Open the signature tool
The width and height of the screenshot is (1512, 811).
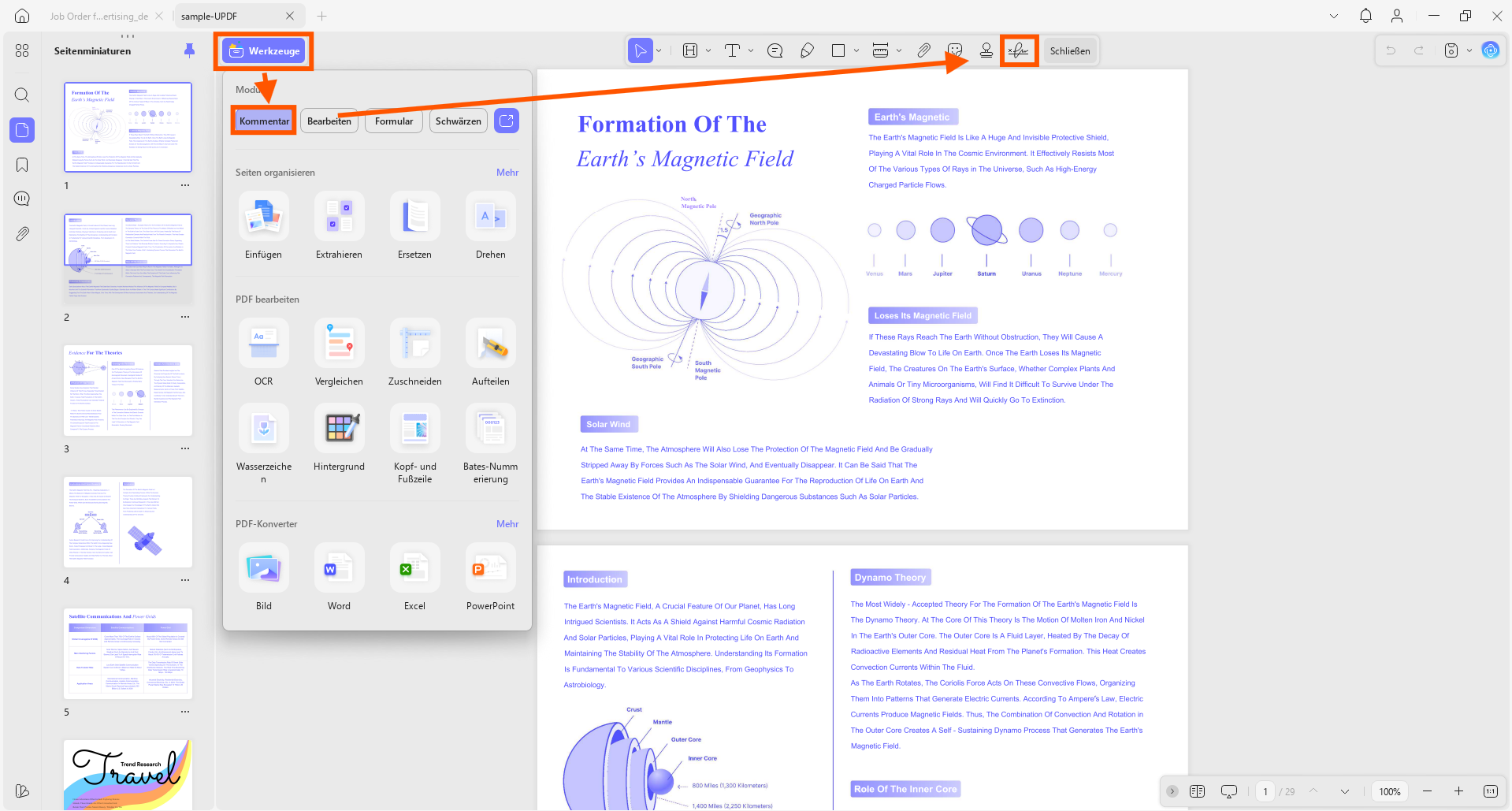pyautogui.click(x=1019, y=50)
